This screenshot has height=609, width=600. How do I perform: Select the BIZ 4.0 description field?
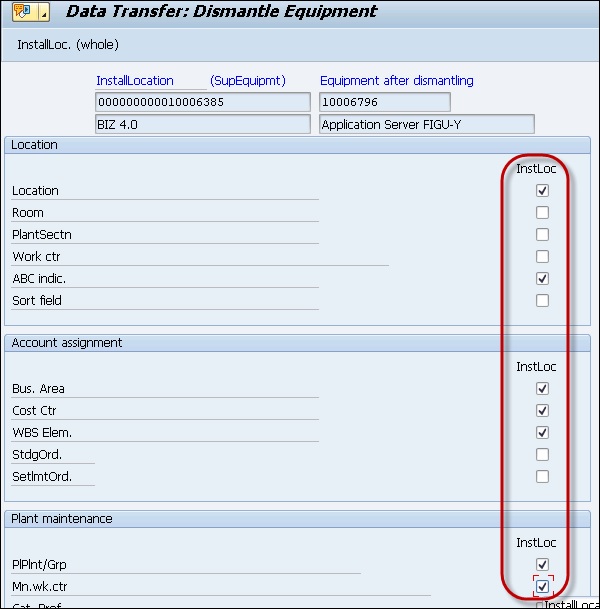point(203,125)
